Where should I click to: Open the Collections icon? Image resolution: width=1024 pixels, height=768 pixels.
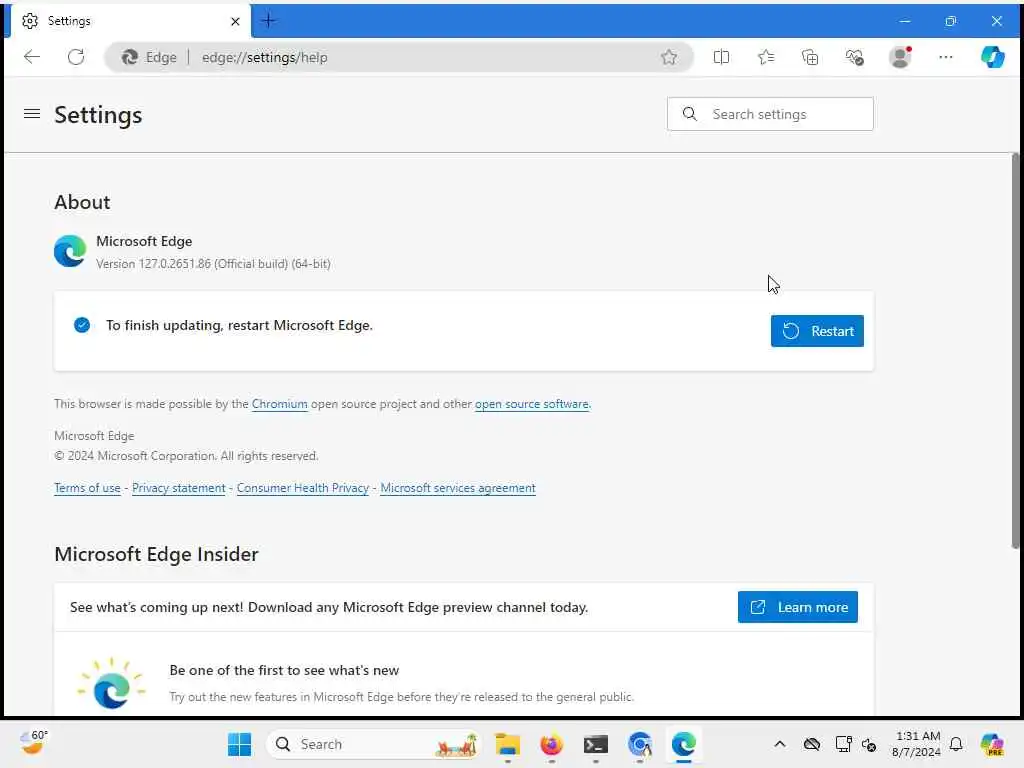(810, 57)
